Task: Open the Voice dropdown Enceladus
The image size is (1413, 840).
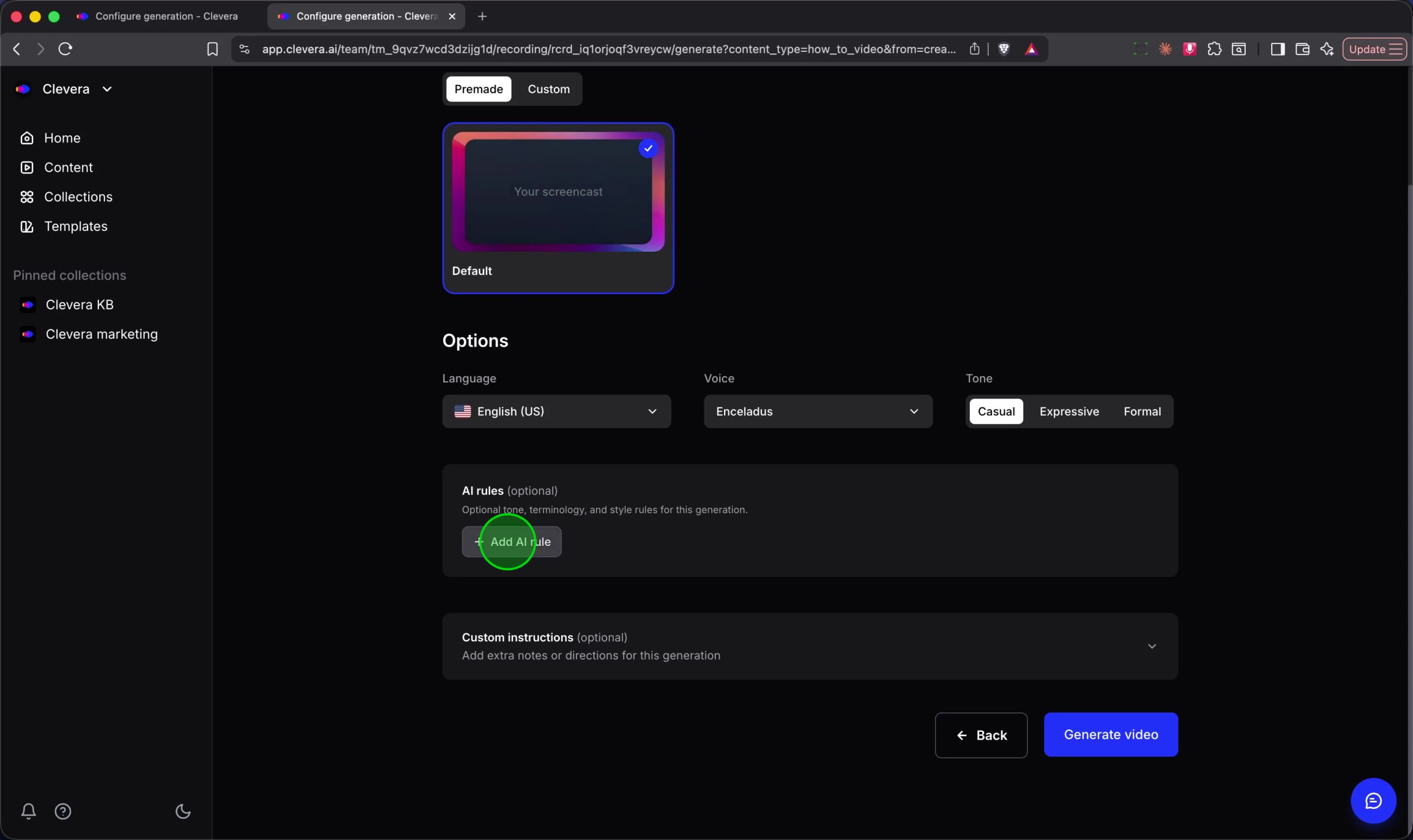Action: coord(818,412)
